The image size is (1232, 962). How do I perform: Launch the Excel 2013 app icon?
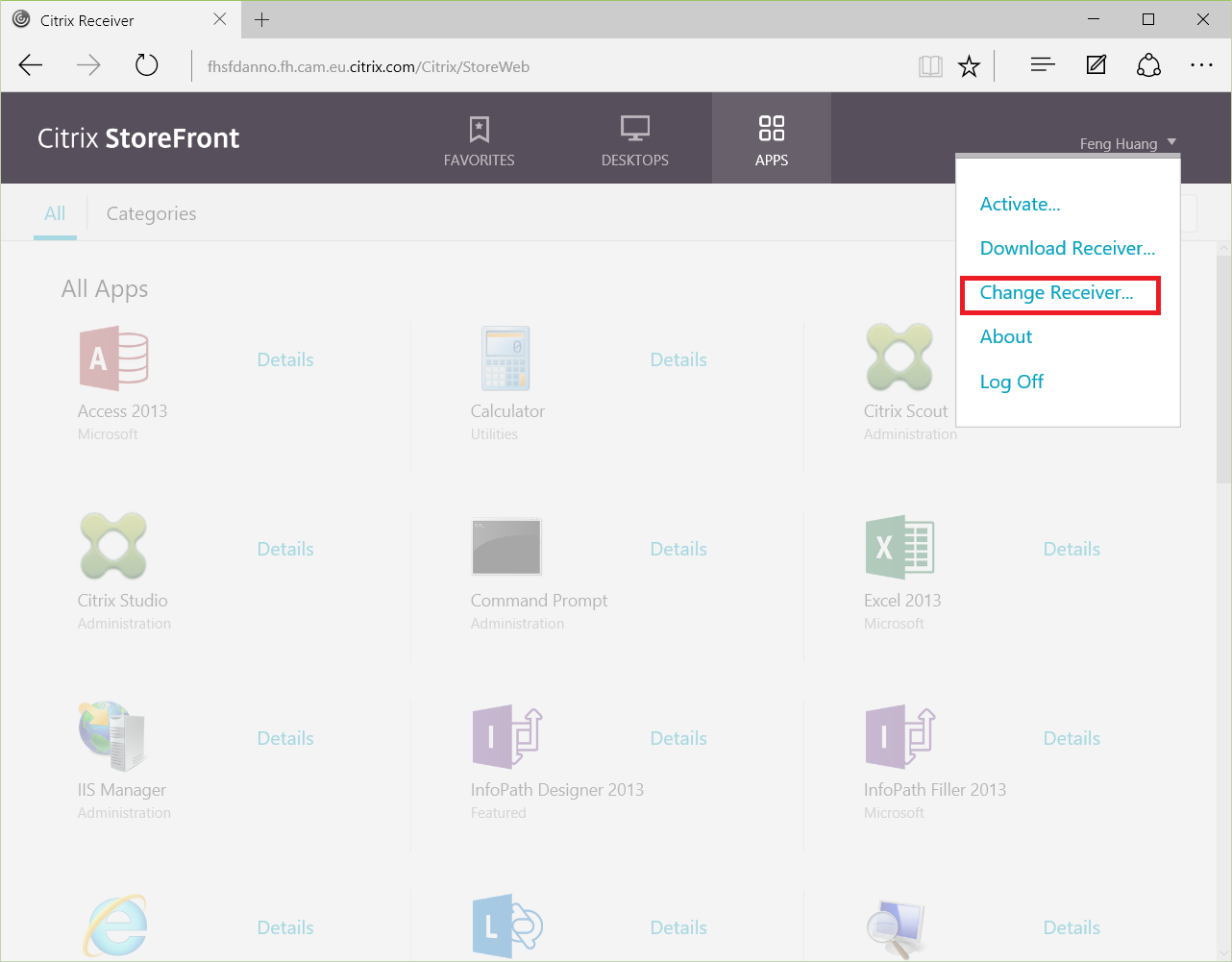899,548
